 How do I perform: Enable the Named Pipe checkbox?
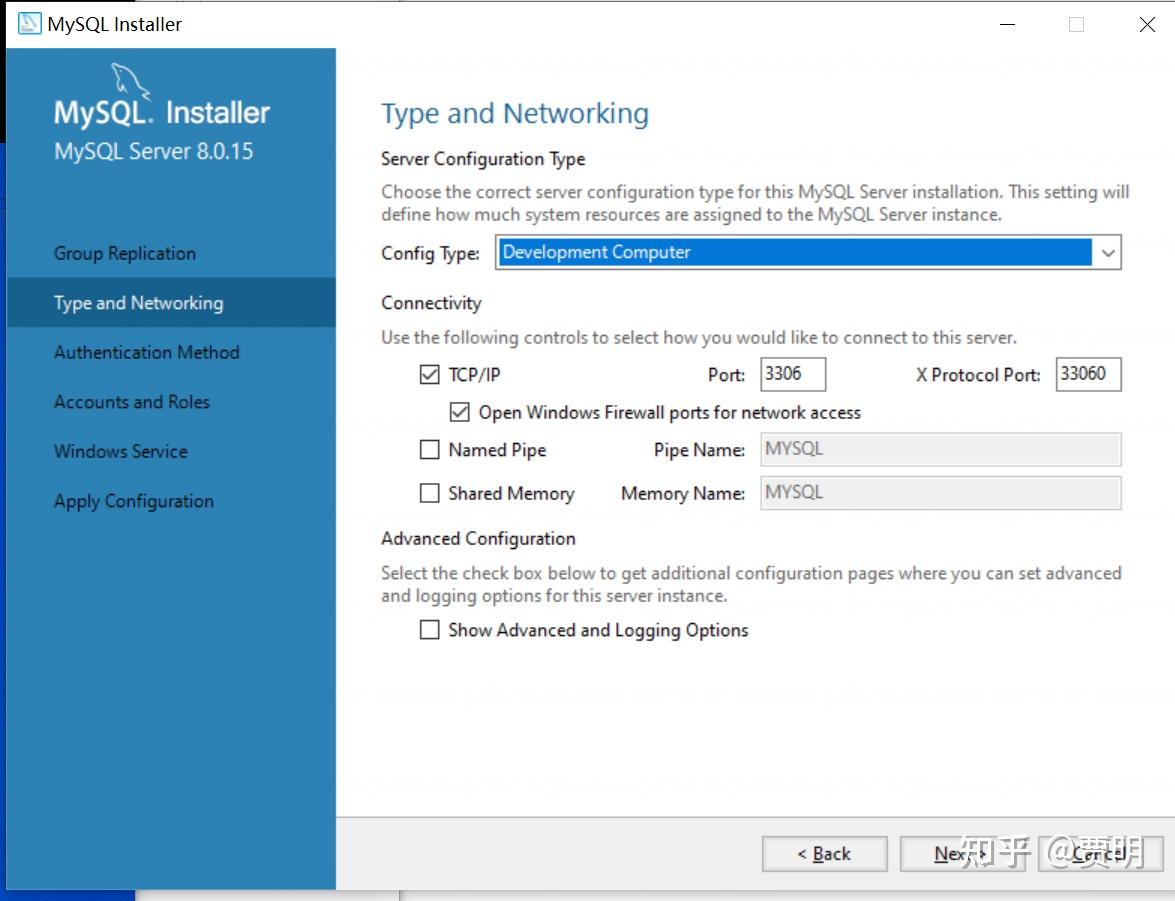click(x=430, y=450)
